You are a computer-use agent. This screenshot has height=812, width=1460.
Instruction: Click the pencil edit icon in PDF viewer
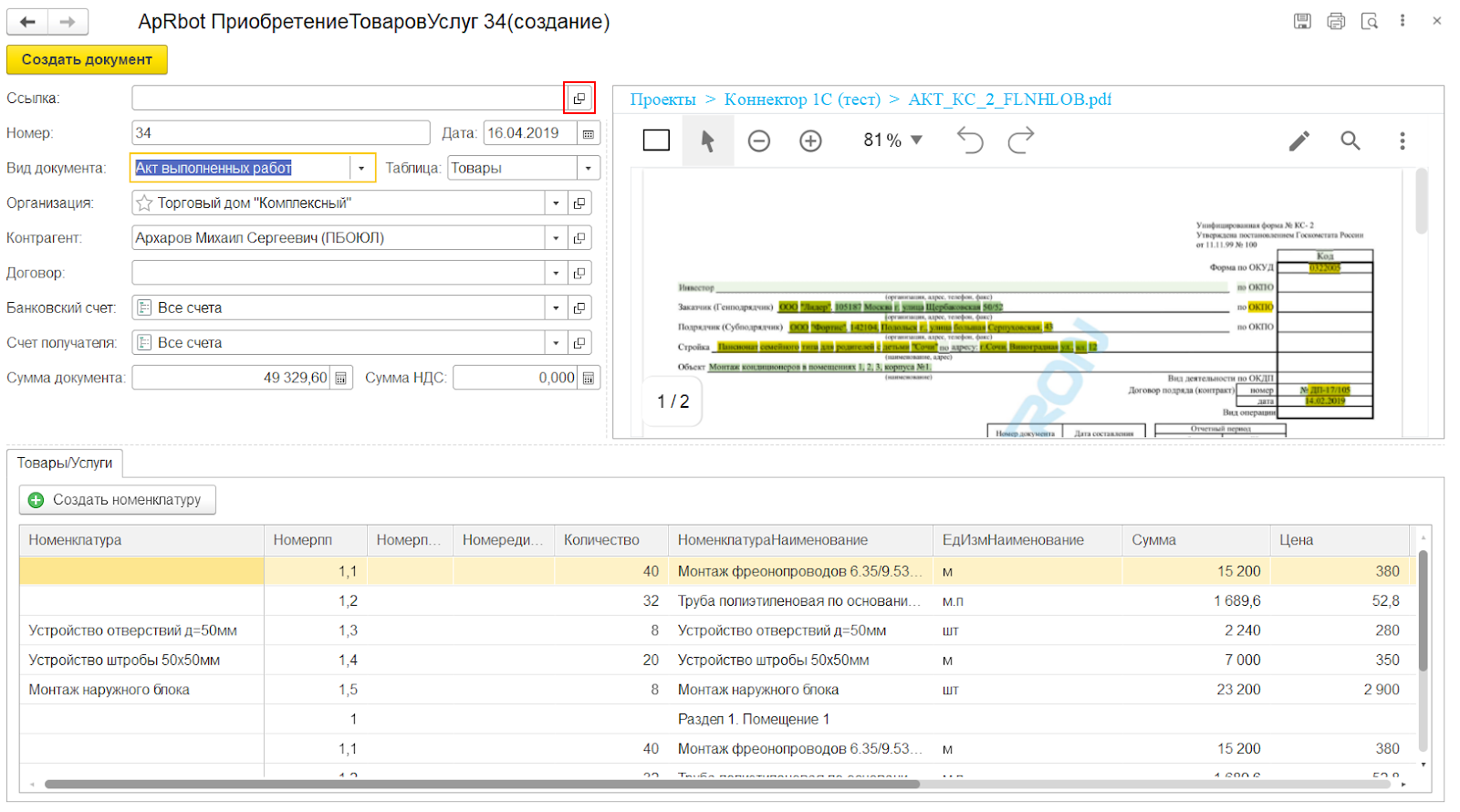1299,141
